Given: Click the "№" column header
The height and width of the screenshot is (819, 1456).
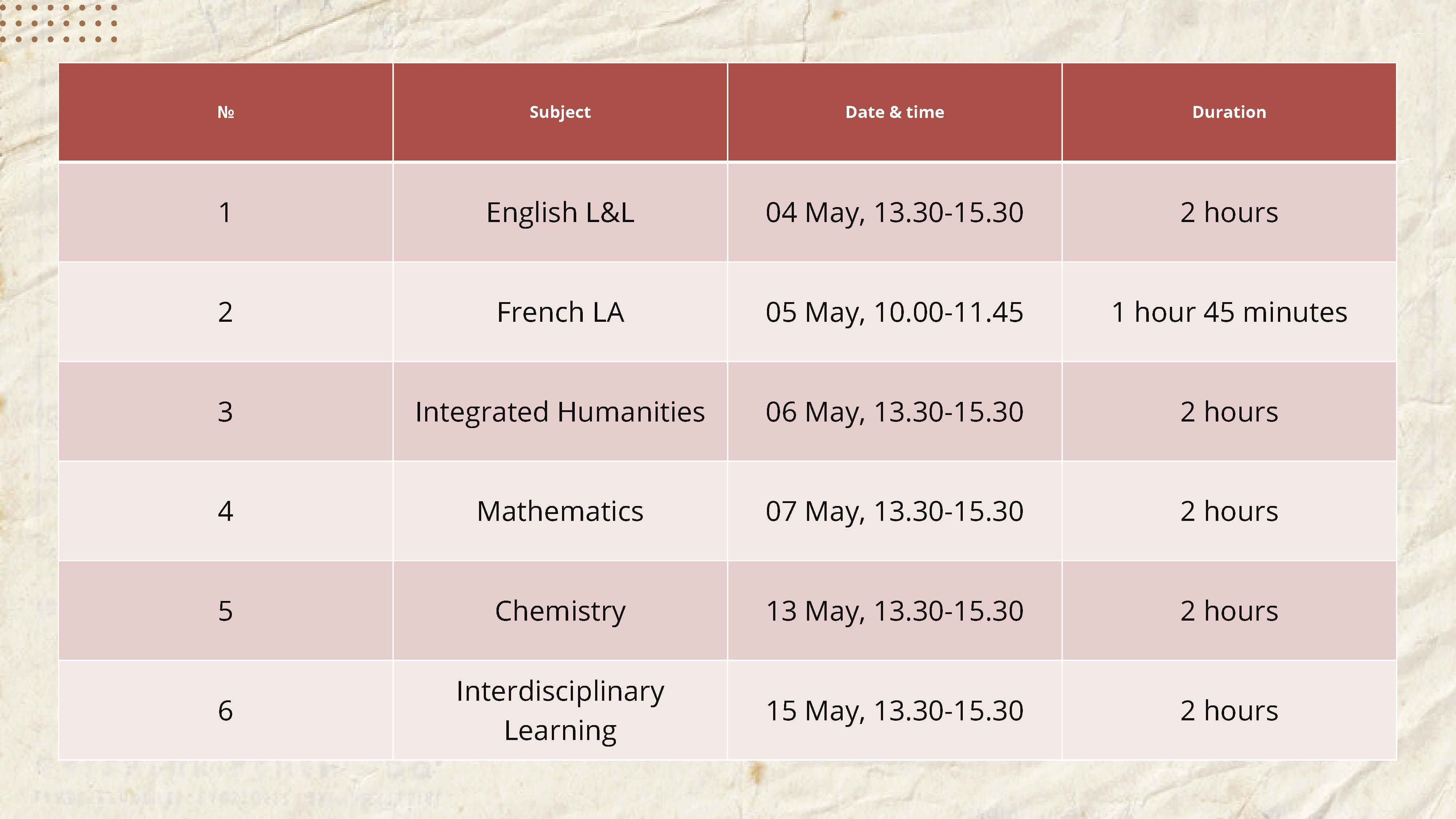Looking at the screenshot, I should pyautogui.click(x=226, y=112).
